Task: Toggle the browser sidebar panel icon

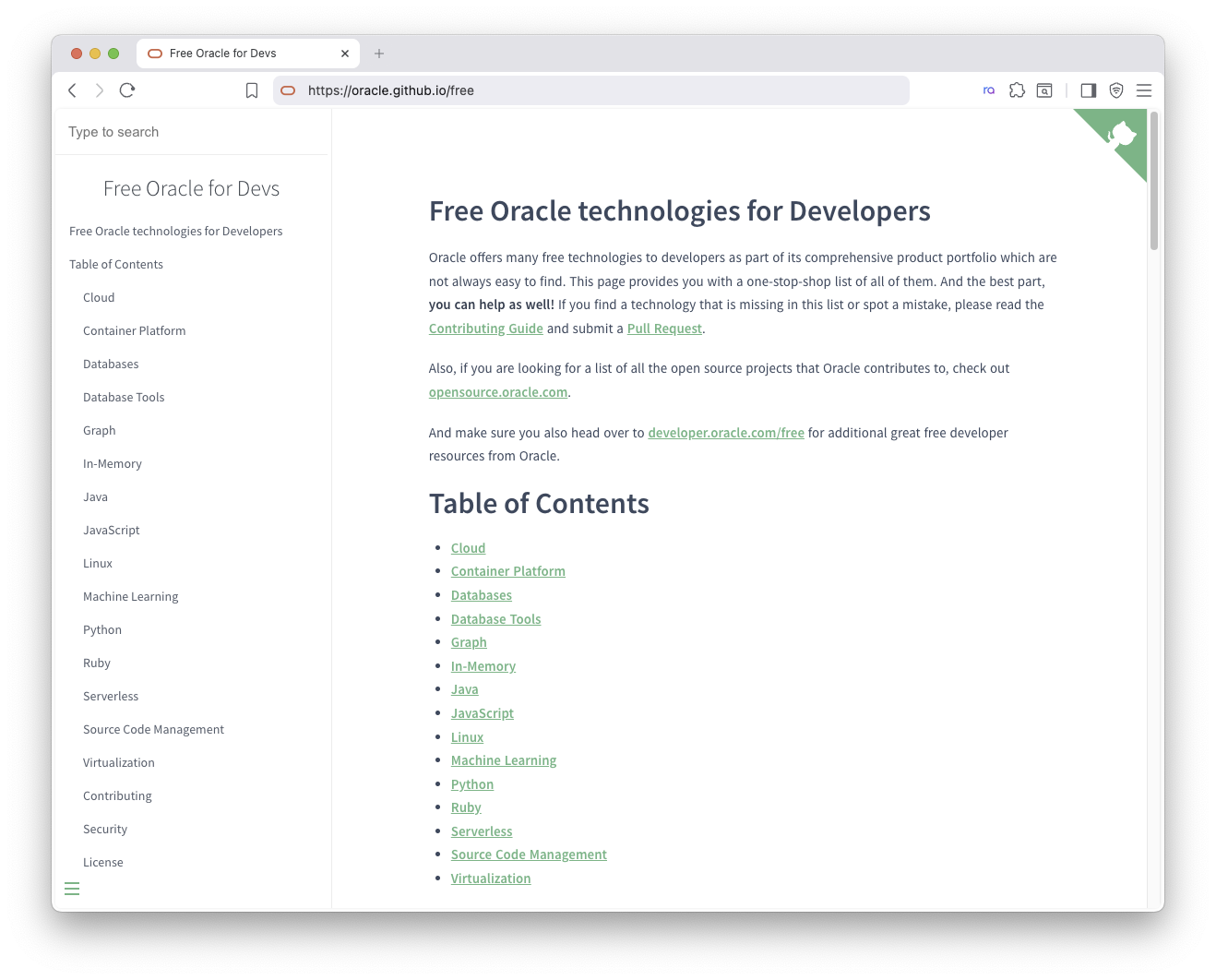Action: [x=1089, y=90]
